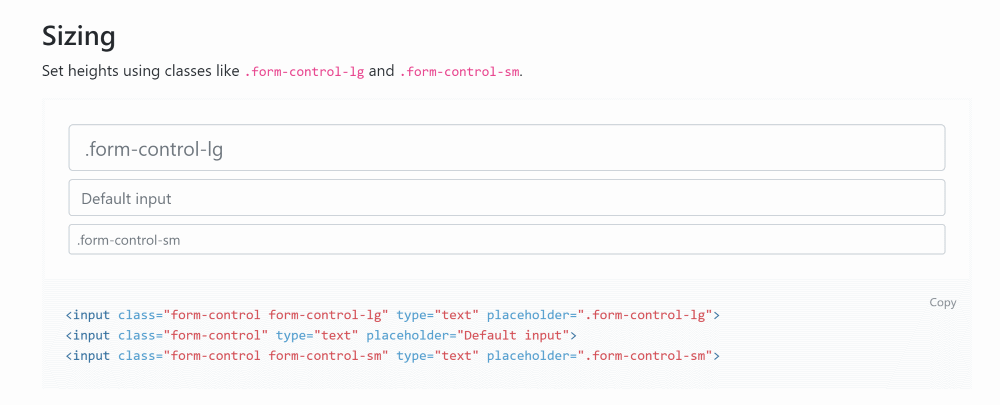Viewport: 1000px width, 405px height.
Task: Click the small .form-control-sm input field
Action: (x=506, y=240)
